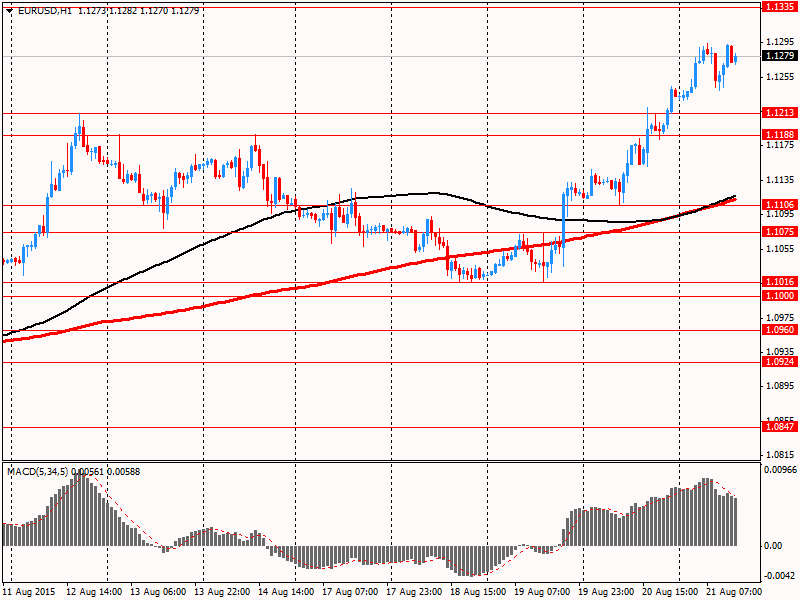
Task: Click the MACD zero level 0.00 label
Action: 773,546
